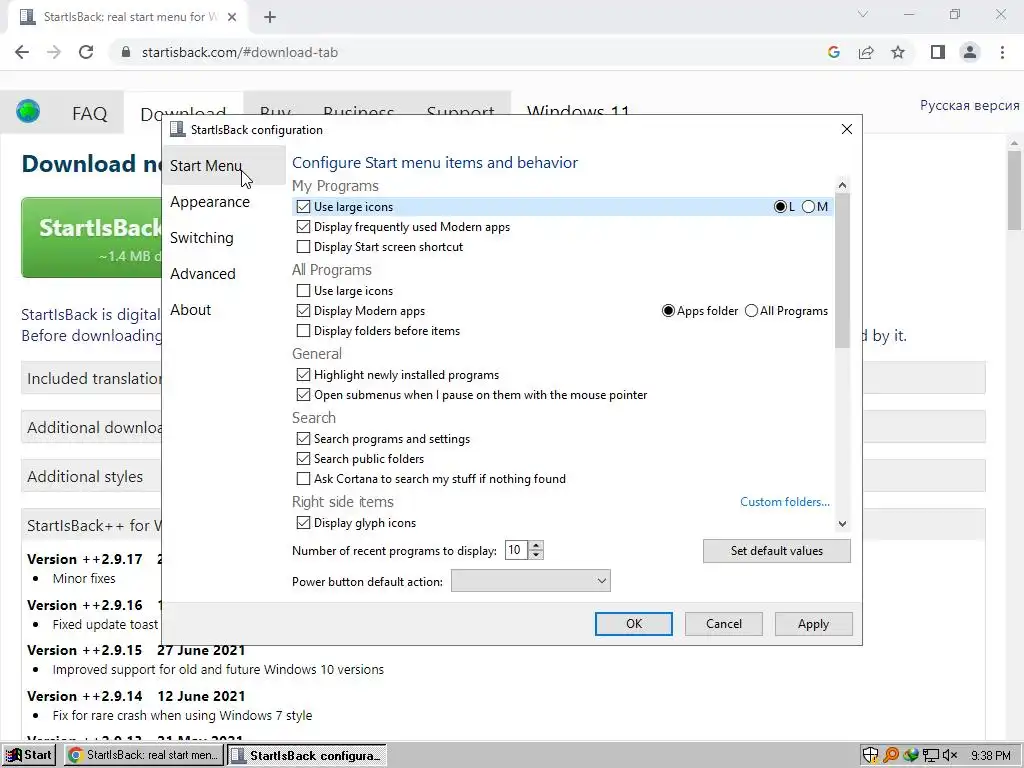Go back in the Chrome browser
Viewport: 1024px width, 768px height.
(22, 52)
